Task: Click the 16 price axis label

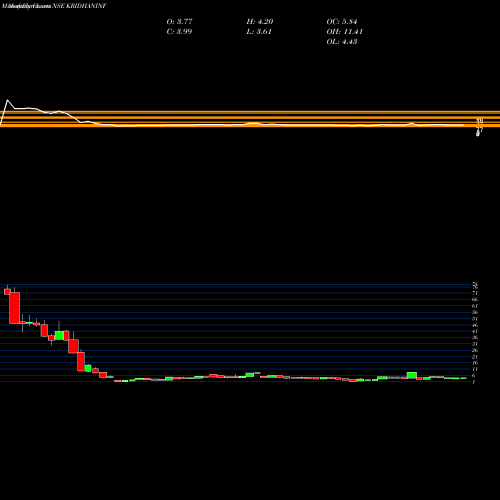Action: (475, 363)
